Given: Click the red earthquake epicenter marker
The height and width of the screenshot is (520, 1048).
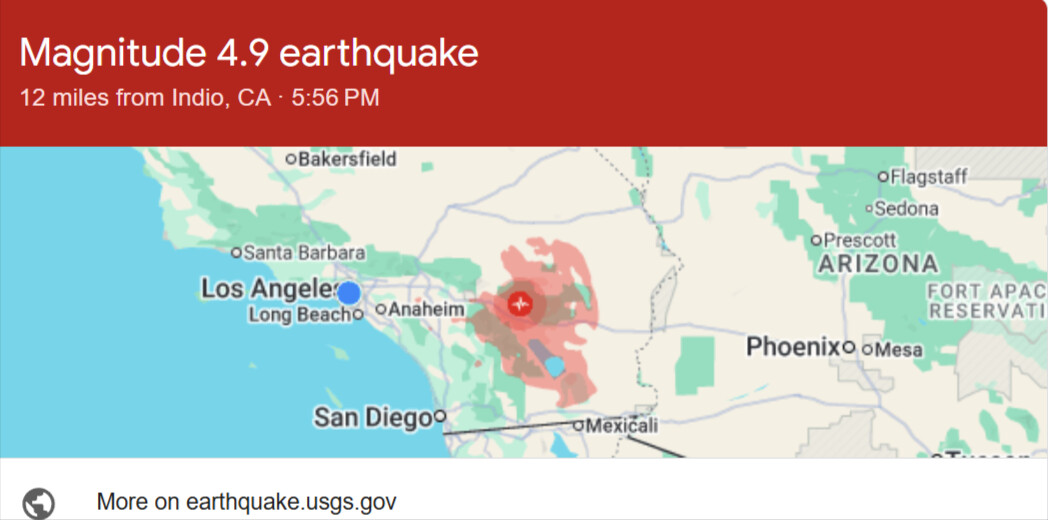Looking at the screenshot, I should pos(519,304).
